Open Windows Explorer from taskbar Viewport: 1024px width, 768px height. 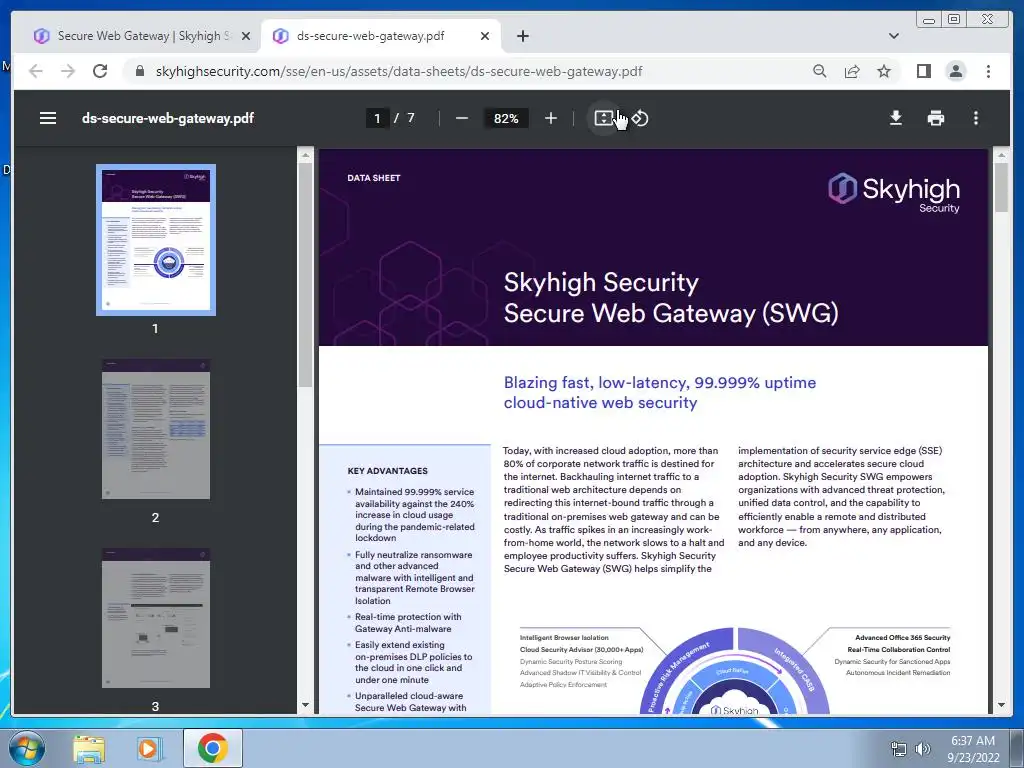(89, 748)
